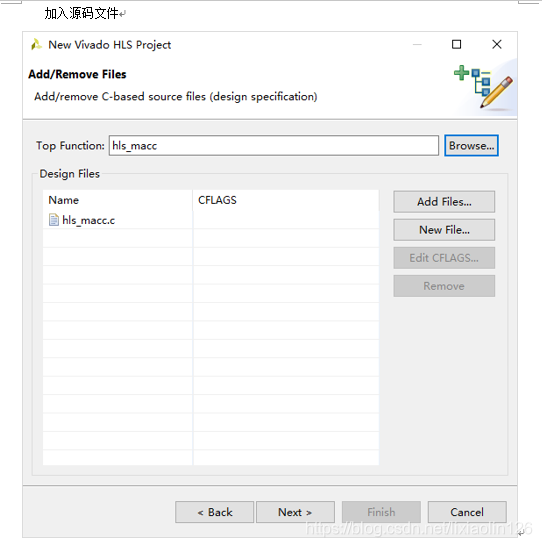Viewport: 542px width, 547px height.
Task: Click the Name column header
Action: pyautogui.click(x=118, y=200)
